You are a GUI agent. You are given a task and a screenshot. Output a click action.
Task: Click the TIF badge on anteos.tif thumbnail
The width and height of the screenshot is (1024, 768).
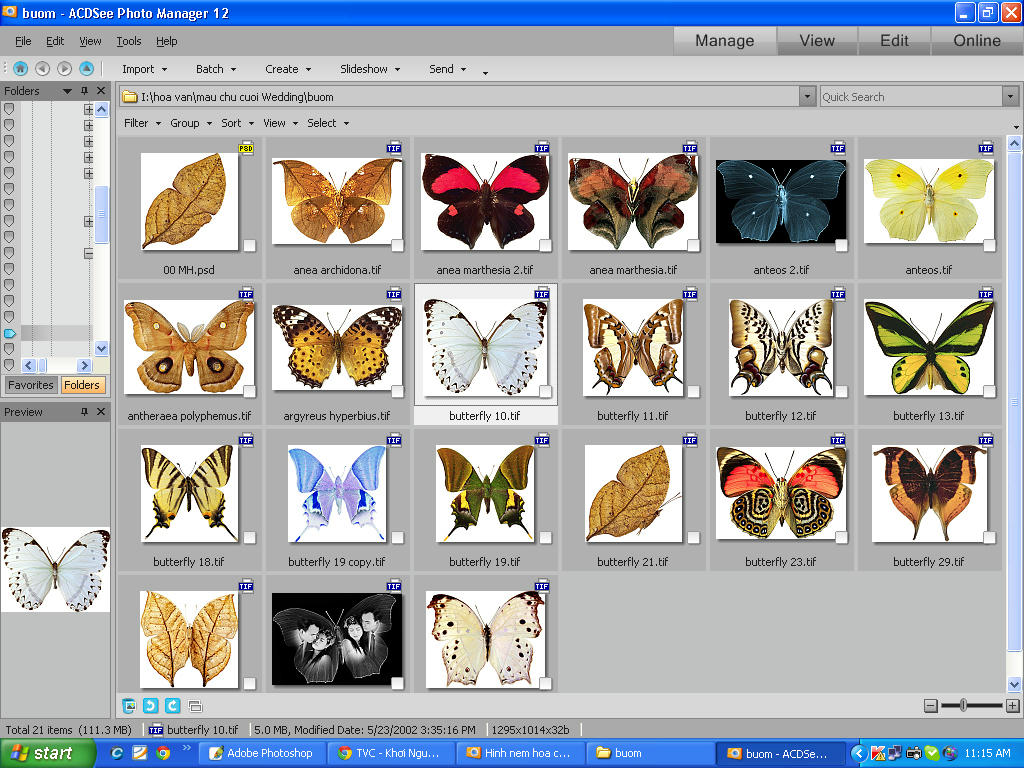coord(985,148)
